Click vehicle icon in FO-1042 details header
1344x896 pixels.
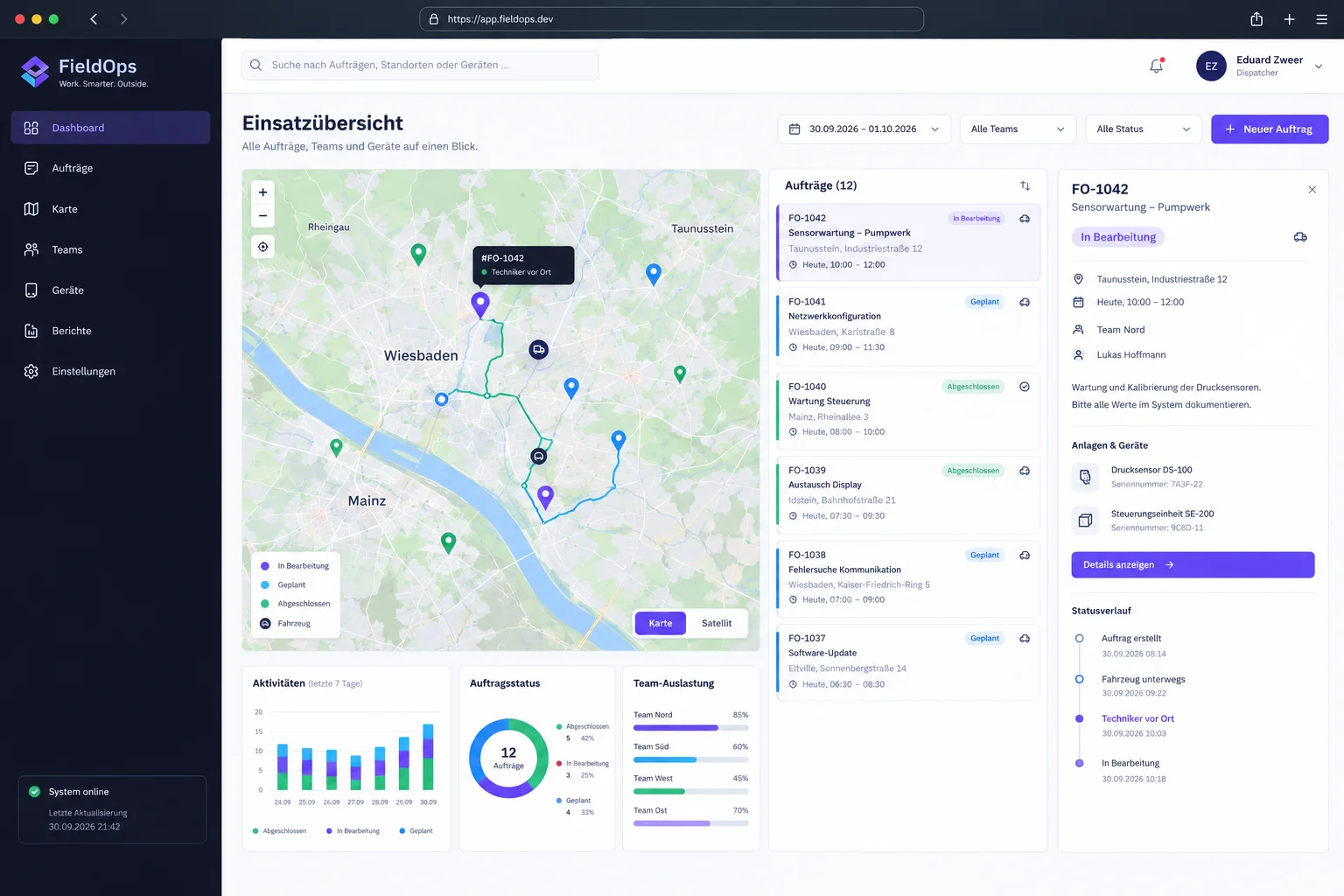coord(1300,237)
